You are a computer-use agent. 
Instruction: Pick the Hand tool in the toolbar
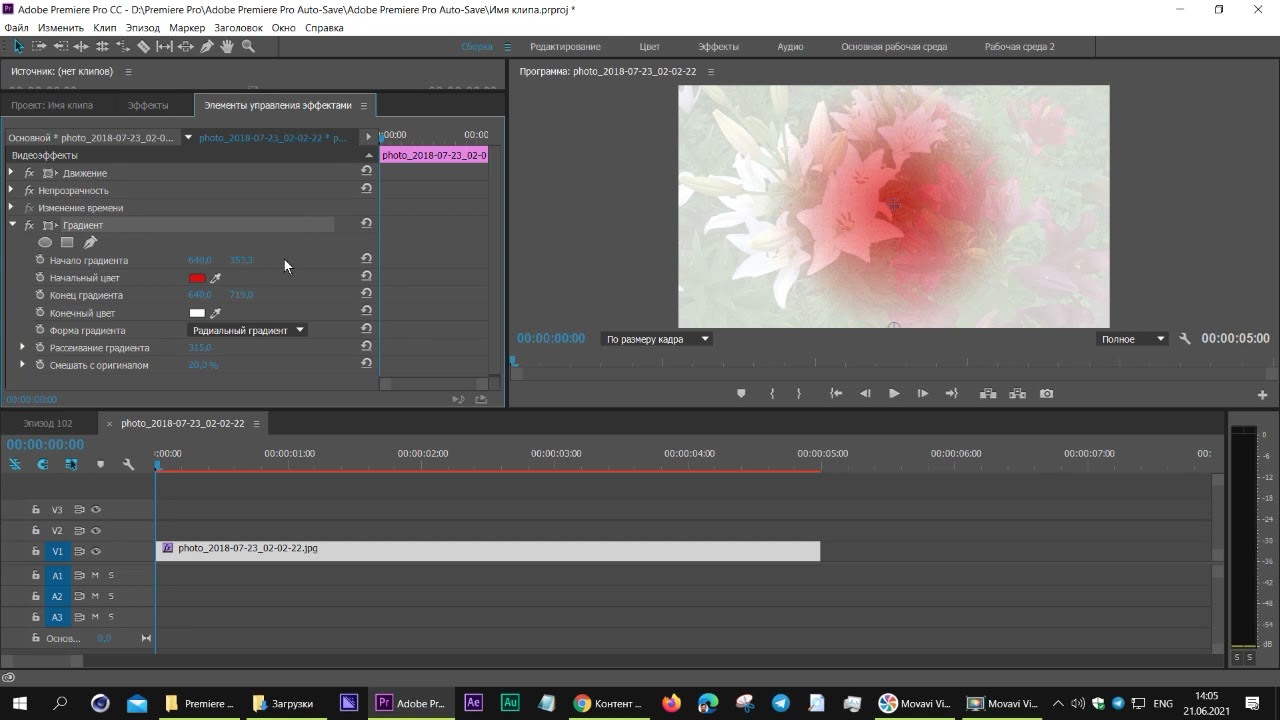click(x=227, y=47)
